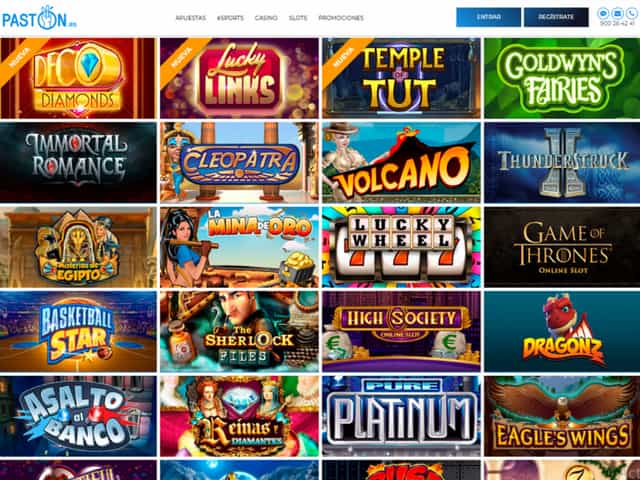Screen dimensions: 640x480
Task: Open the eSports menu item
Action: click(x=230, y=18)
